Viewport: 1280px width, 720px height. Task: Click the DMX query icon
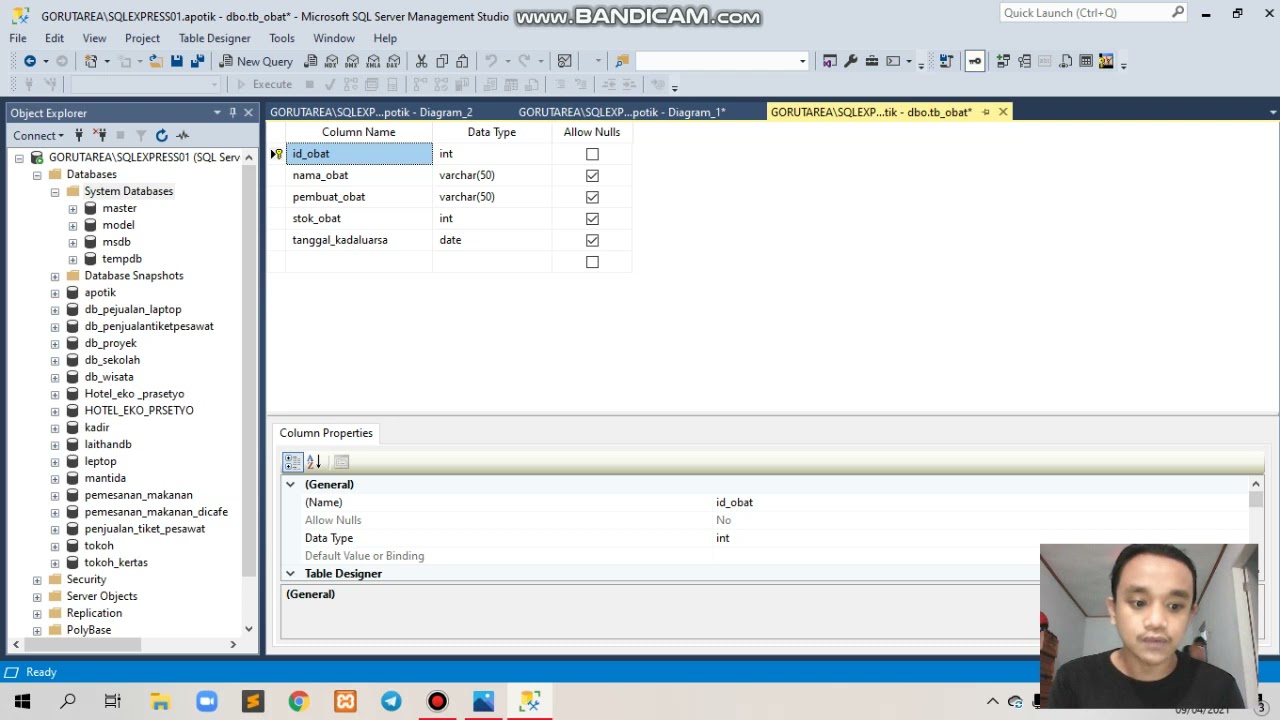pos(352,61)
